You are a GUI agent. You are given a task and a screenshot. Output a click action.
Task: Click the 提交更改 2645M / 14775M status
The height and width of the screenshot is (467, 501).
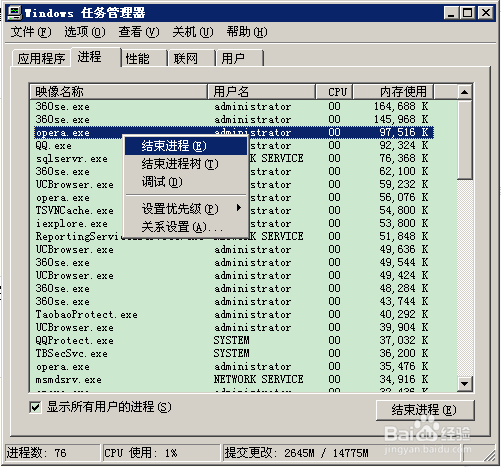pos(341,453)
